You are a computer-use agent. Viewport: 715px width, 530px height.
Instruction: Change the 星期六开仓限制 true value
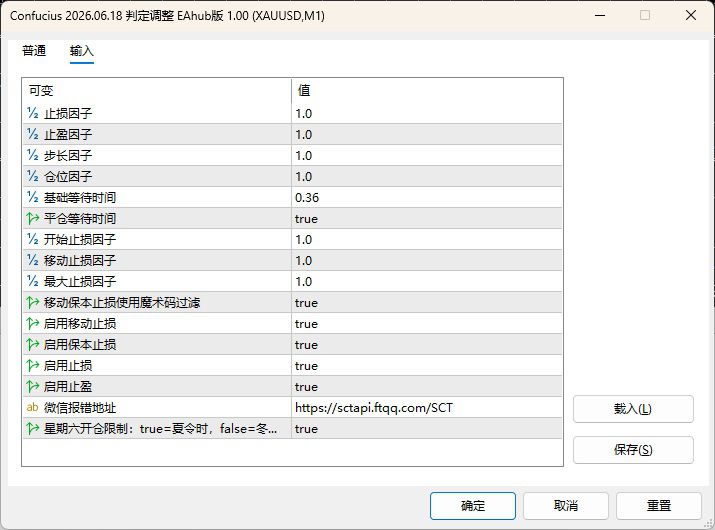coord(426,428)
